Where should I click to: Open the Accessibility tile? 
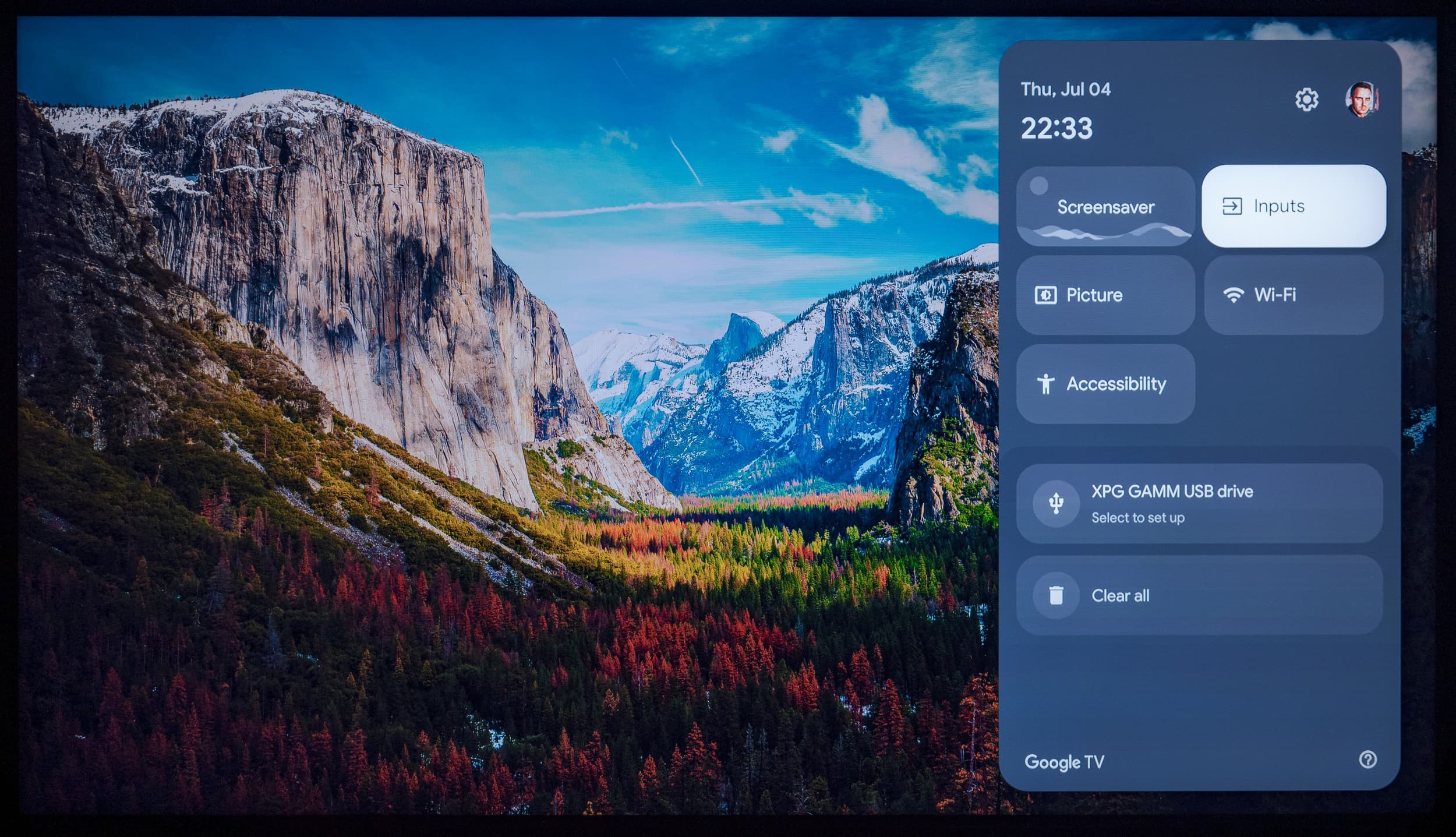[1105, 384]
